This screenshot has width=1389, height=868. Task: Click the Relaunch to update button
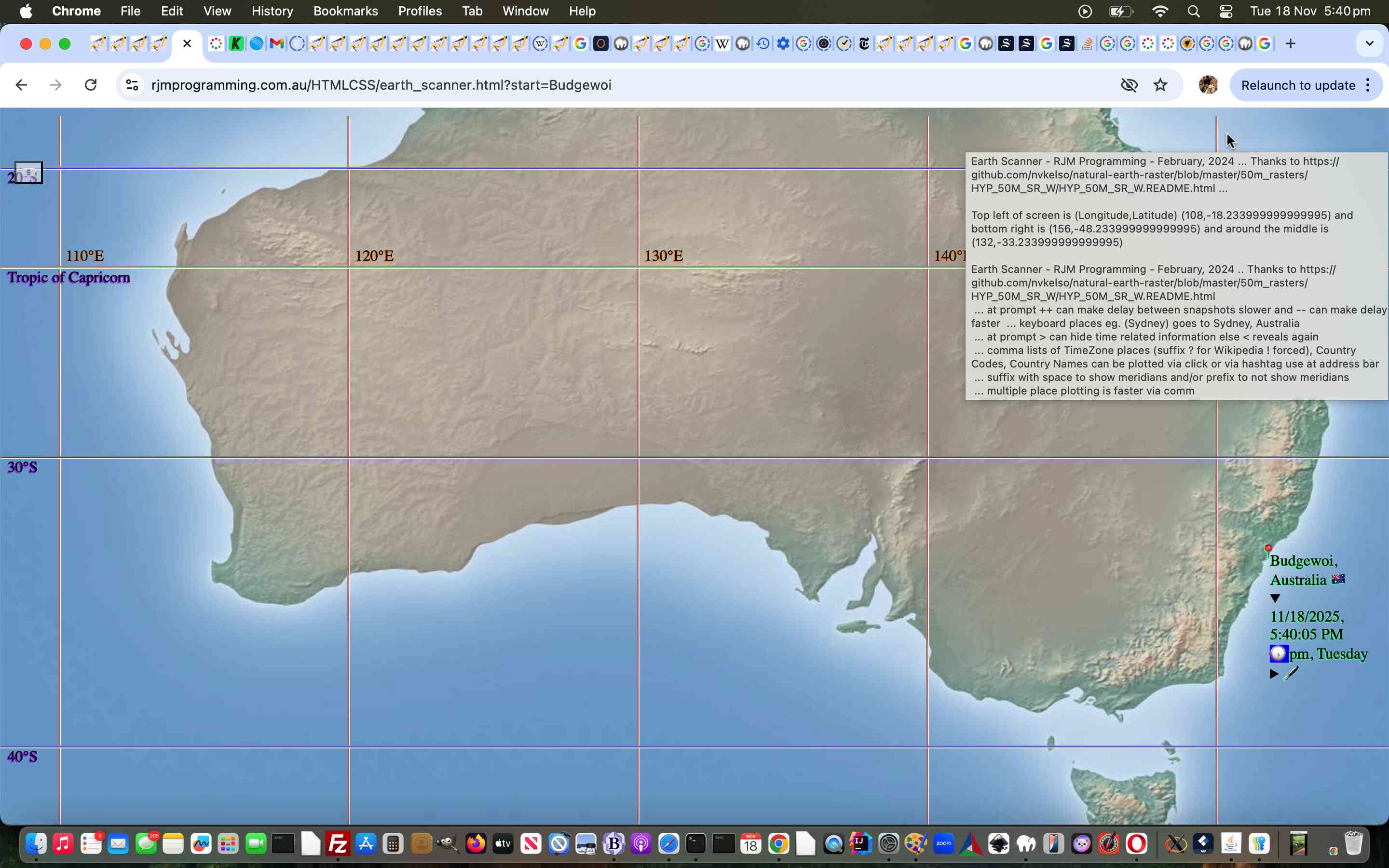(x=1298, y=84)
